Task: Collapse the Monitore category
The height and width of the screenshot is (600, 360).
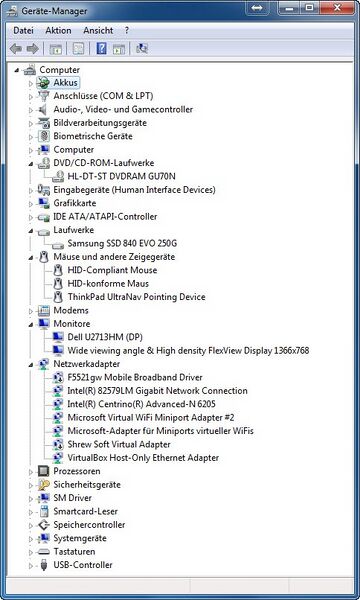Action: click(x=31, y=324)
